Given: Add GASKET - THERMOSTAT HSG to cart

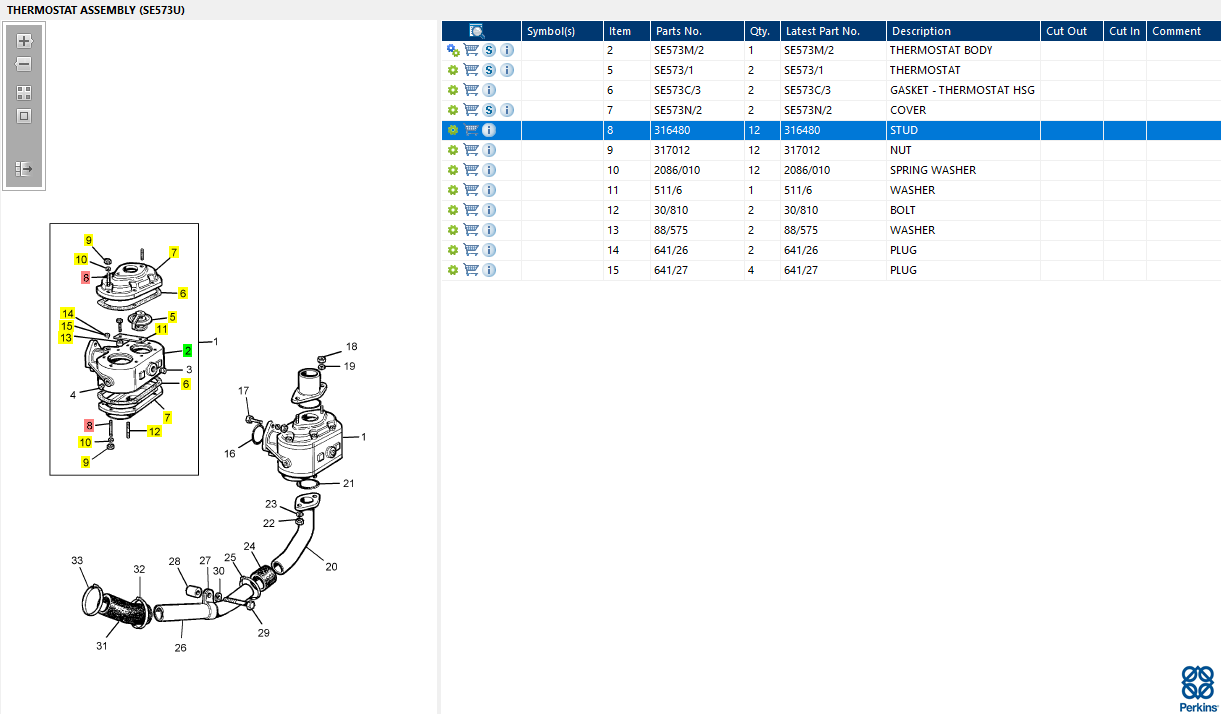Looking at the screenshot, I should pyautogui.click(x=471, y=90).
